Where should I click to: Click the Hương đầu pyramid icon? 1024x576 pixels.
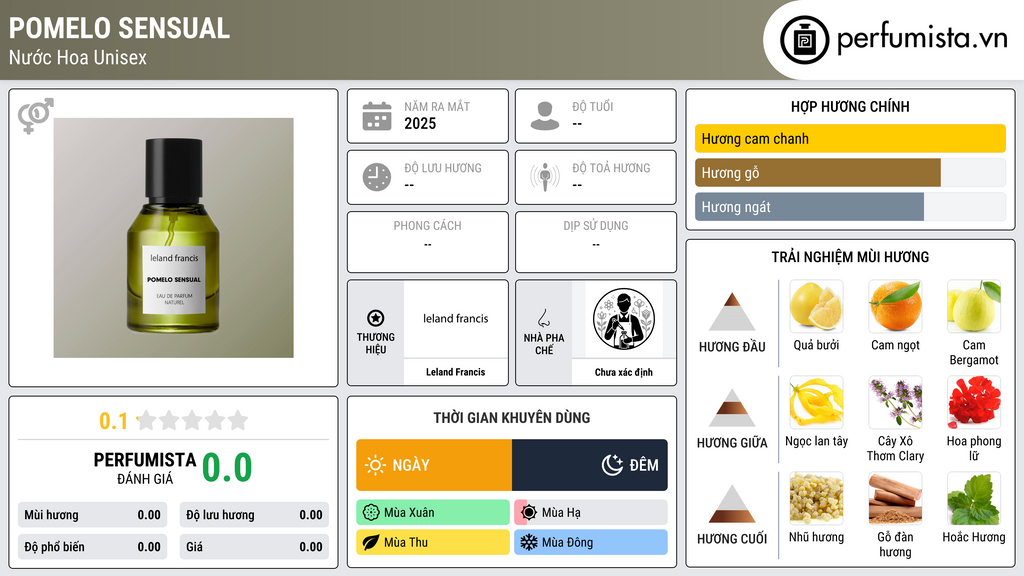pos(732,312)
